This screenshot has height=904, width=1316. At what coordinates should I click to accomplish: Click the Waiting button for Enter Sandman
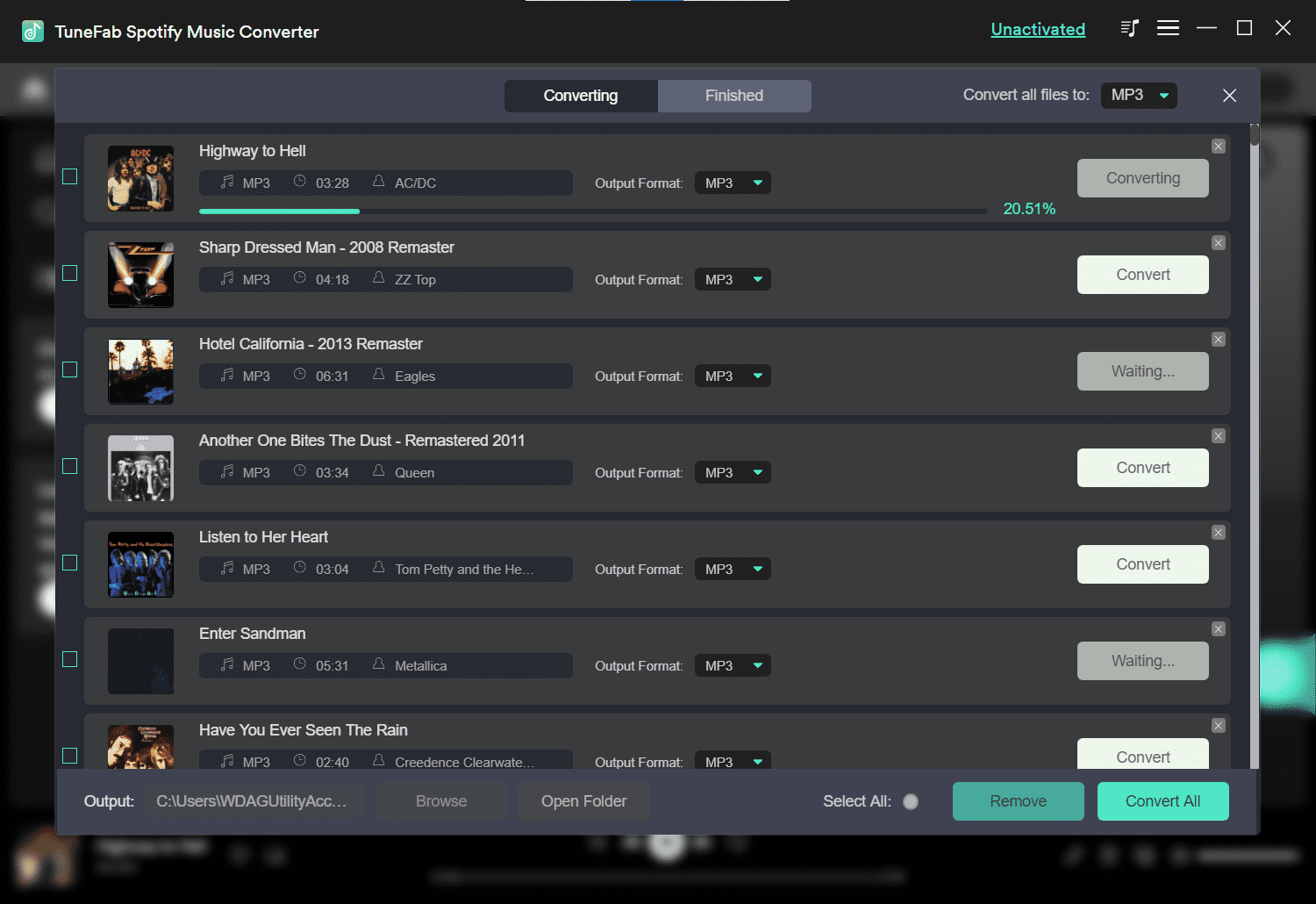1143,661
